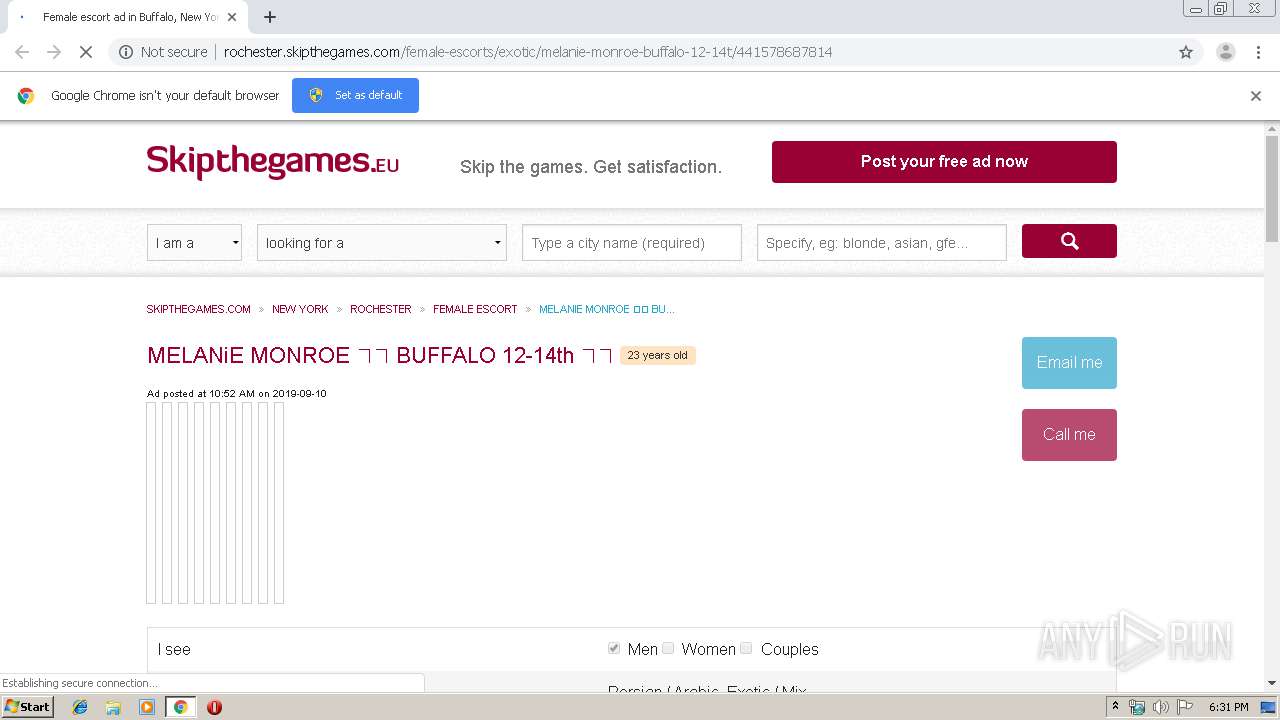Click the Skipthegames.eu logo
The width and height of the screenshot is (1280, 720).
click(x=273, y=162)
